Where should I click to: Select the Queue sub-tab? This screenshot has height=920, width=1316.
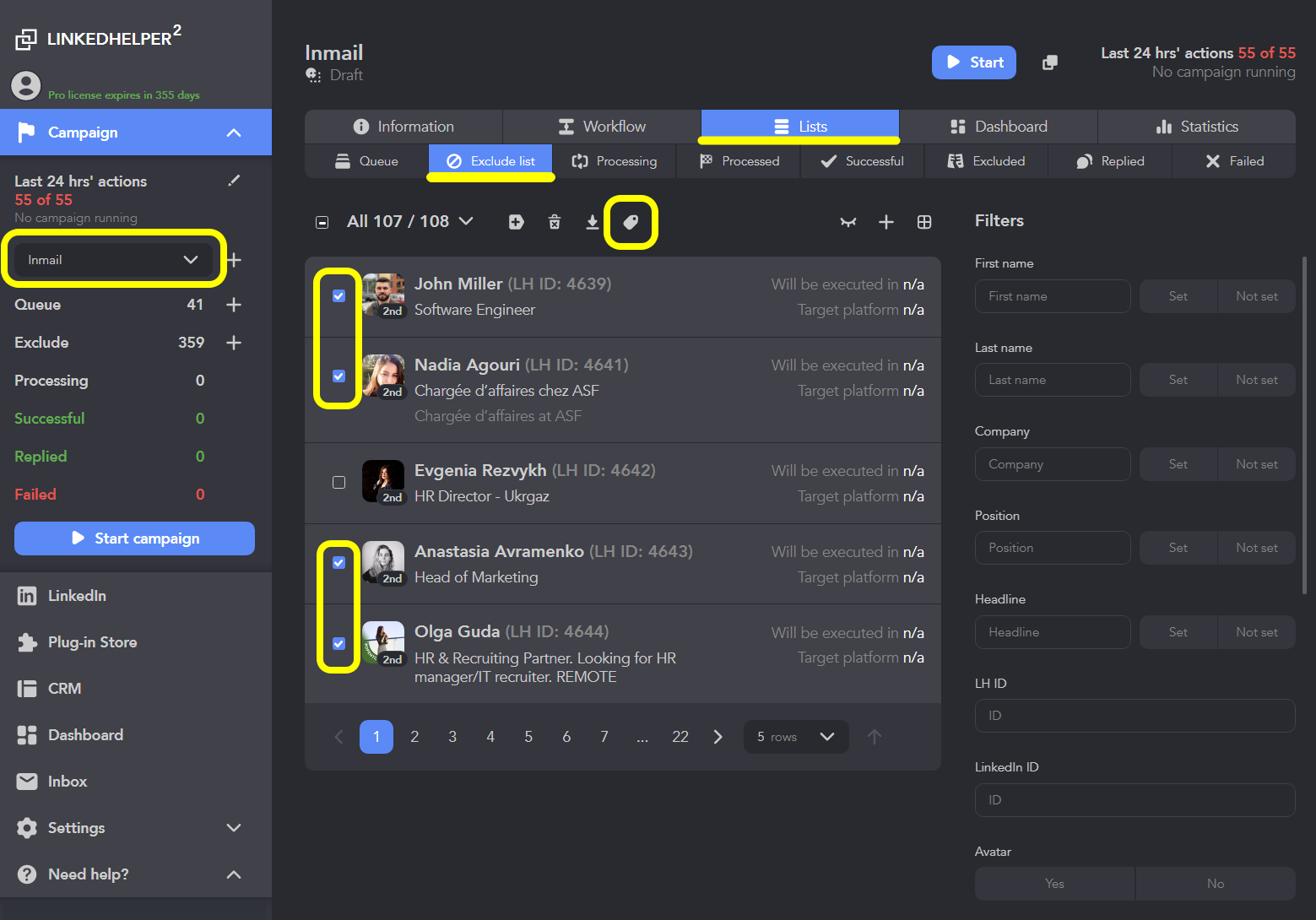pos(366,161)
